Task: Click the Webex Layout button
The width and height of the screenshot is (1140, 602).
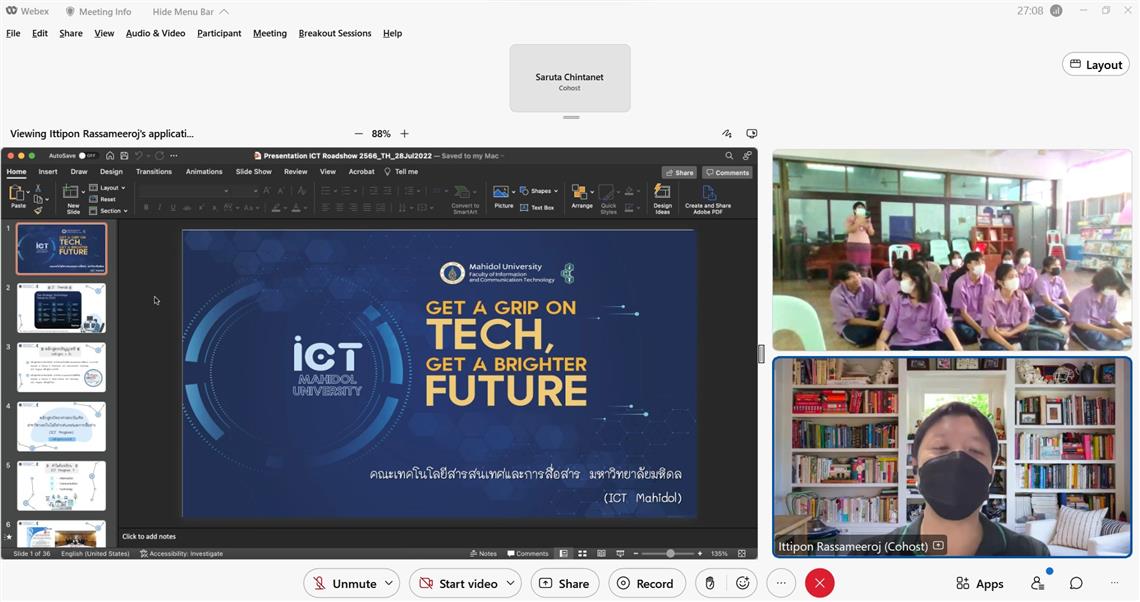Action: tap(1096, 65)
